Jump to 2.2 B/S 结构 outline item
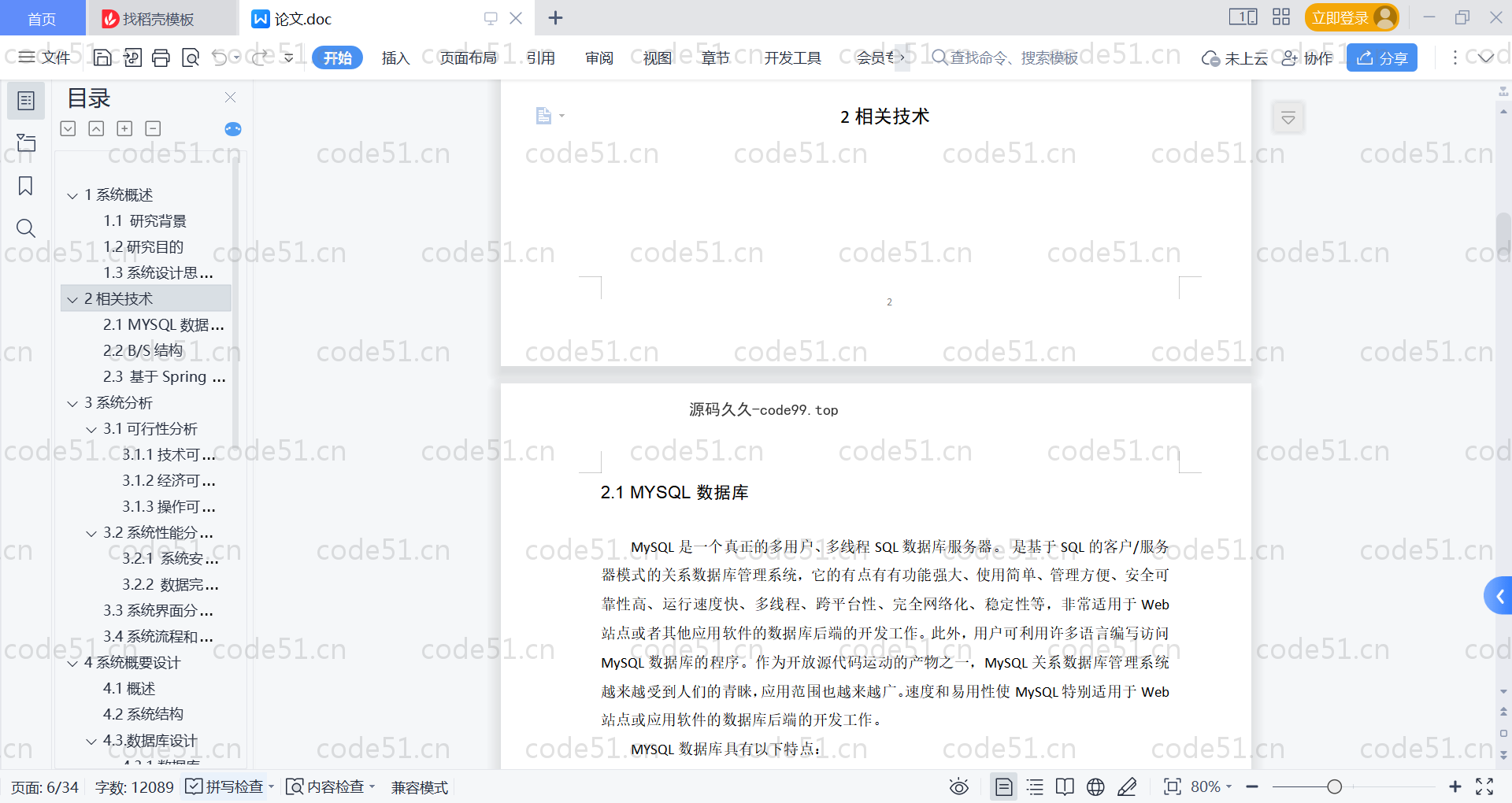1512x803 pixels. pyautogui.click(x=143, y=350)
